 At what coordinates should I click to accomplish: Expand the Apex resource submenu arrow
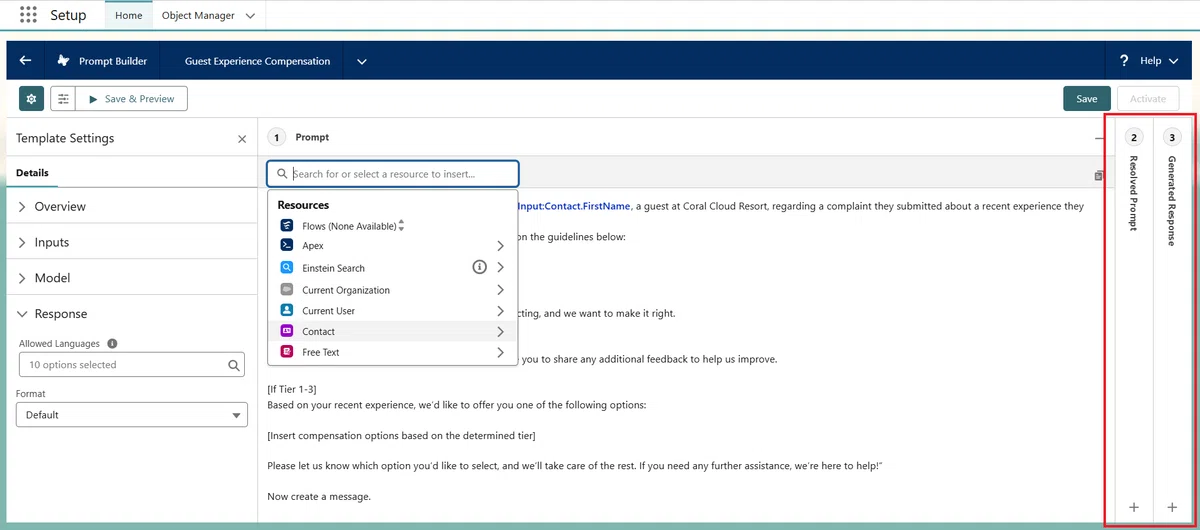500,245
